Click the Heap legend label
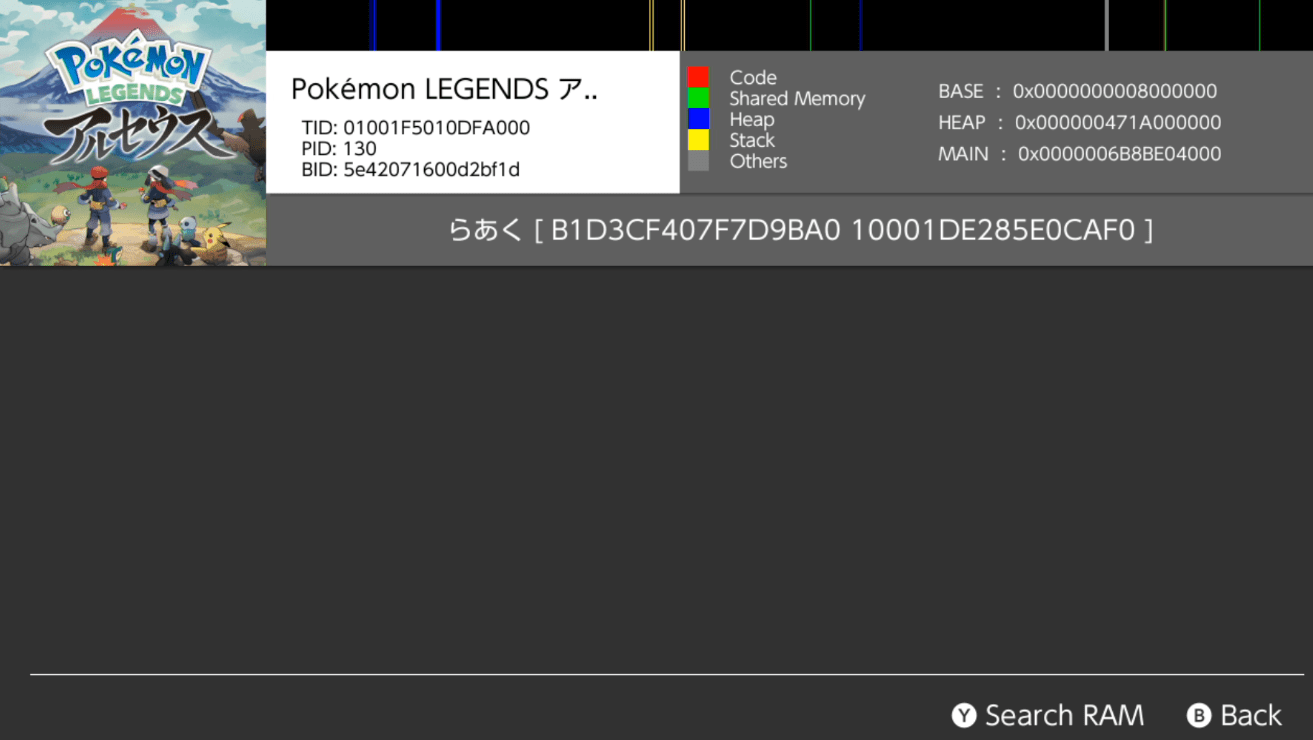Image resolution: width=1313 pixels, height=740 pixels. coord(752,119)
